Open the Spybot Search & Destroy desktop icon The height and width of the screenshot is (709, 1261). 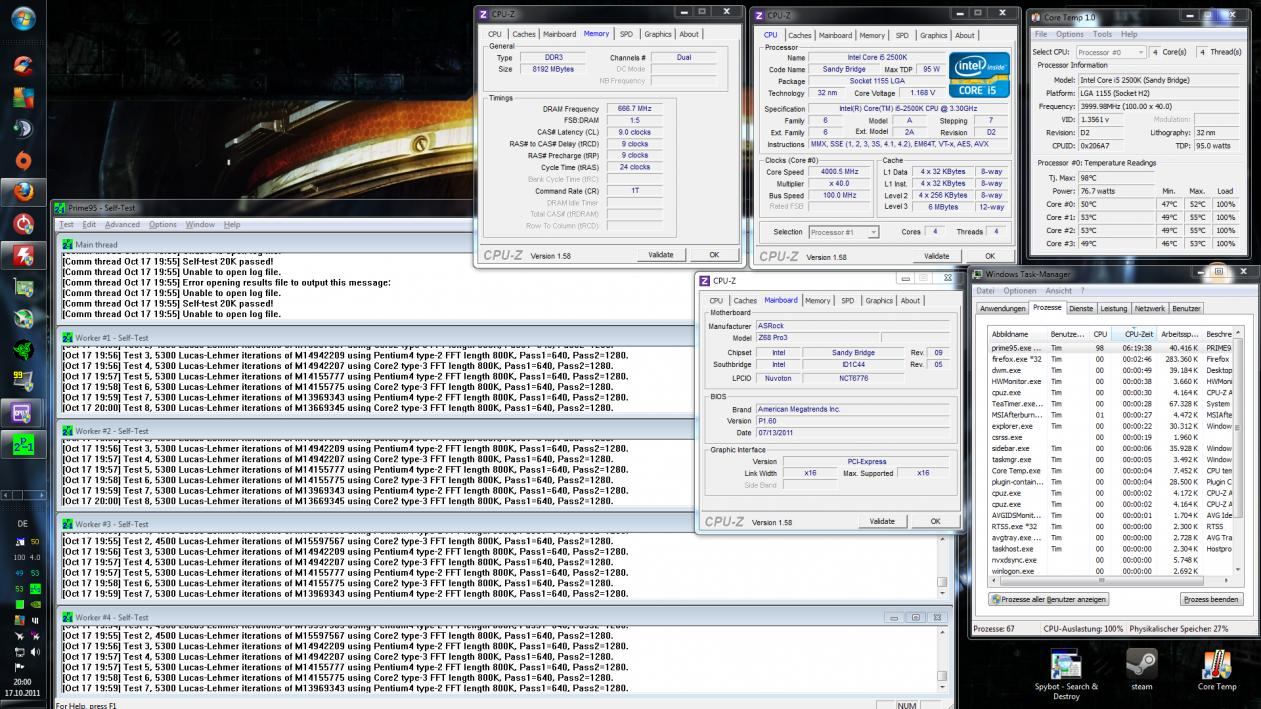pyautogui.click(x=1066, y=672)
